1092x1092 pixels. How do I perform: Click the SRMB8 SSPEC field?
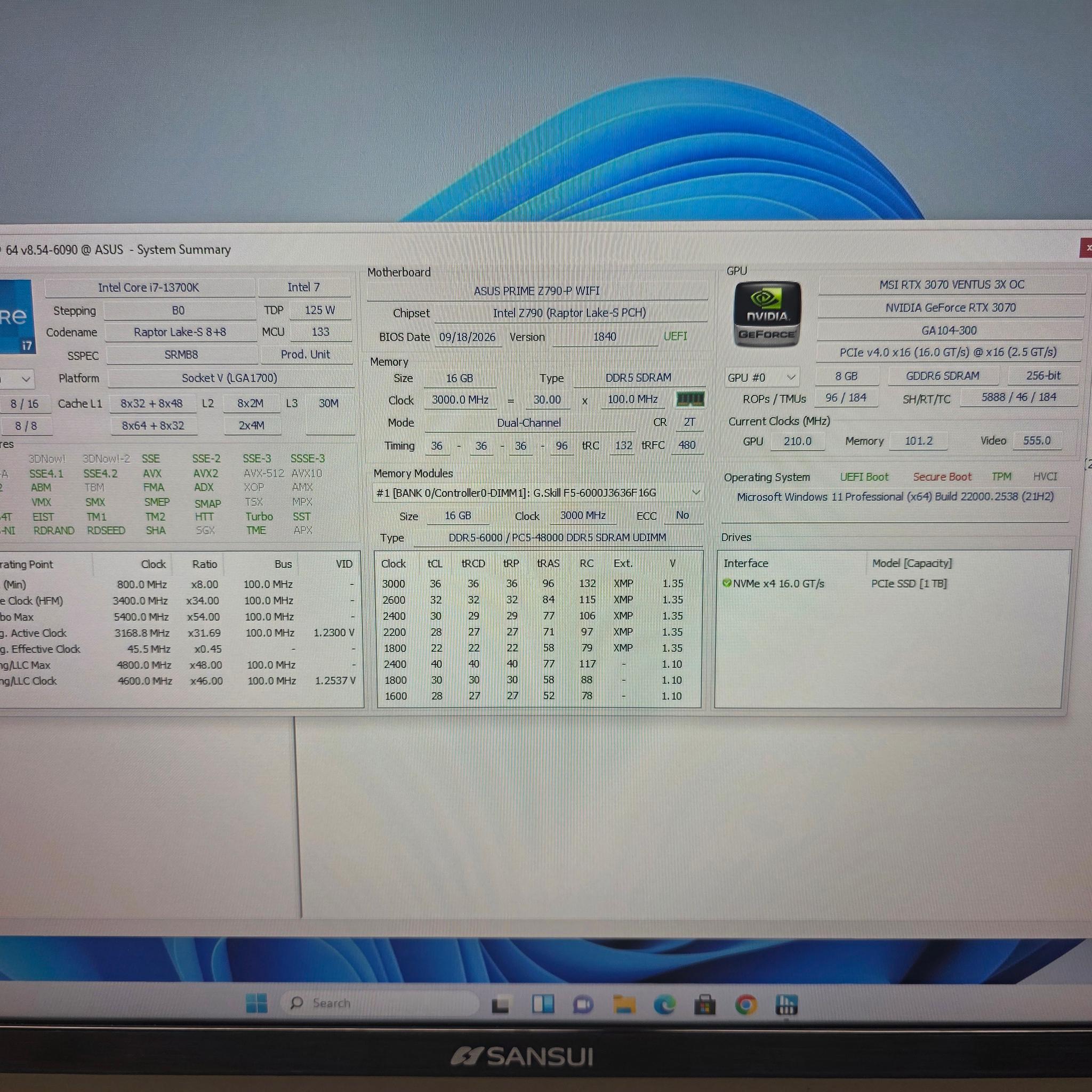(x=181, y=355)
